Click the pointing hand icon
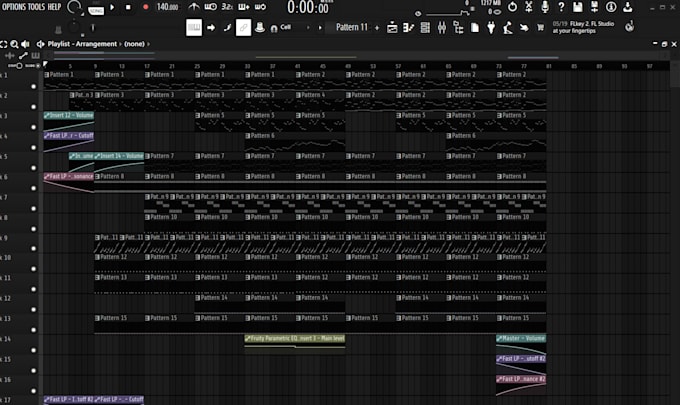 [x=524, y=28]
